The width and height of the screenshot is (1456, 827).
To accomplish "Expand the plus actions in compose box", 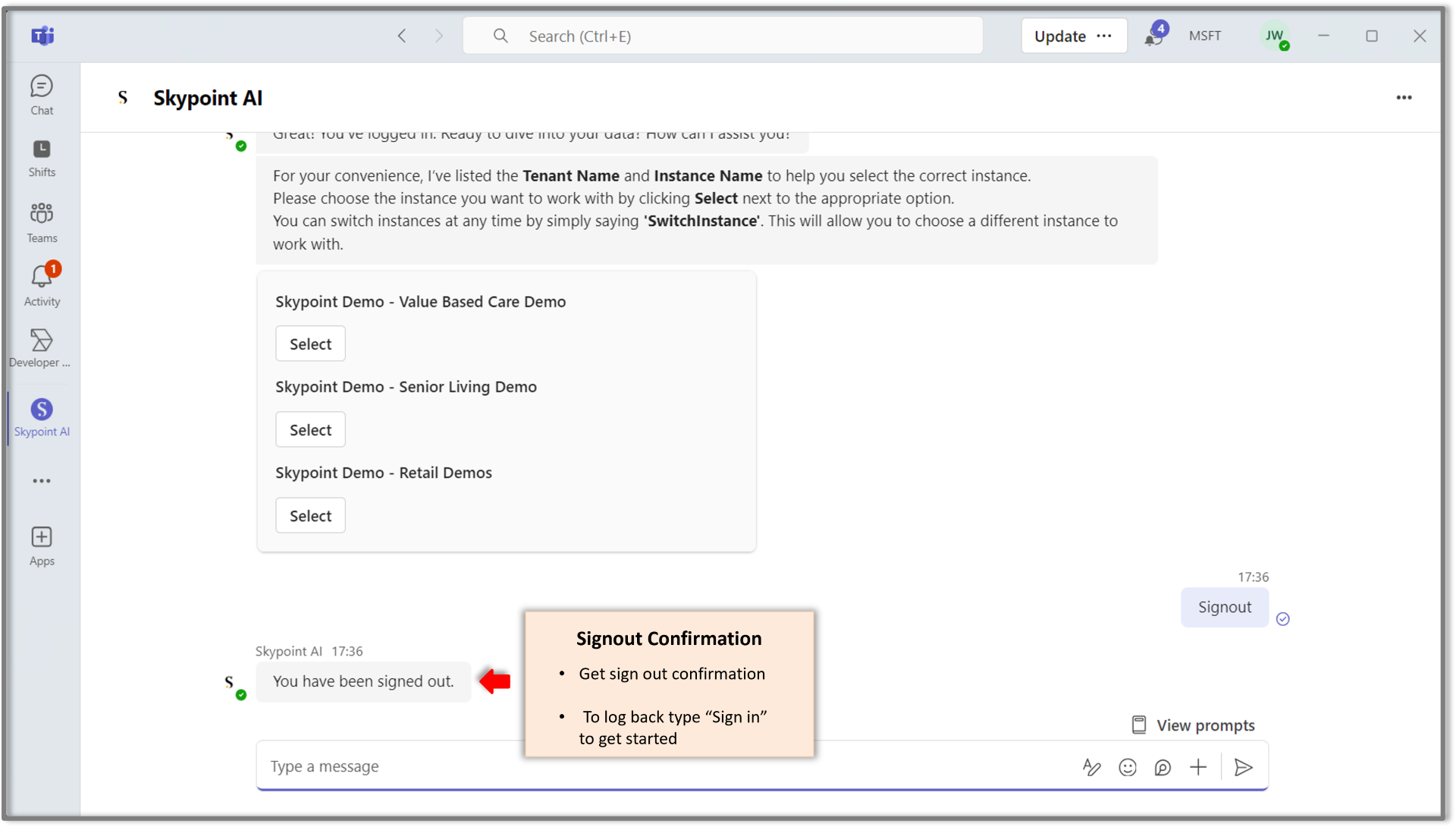I will coord(1198,767).
